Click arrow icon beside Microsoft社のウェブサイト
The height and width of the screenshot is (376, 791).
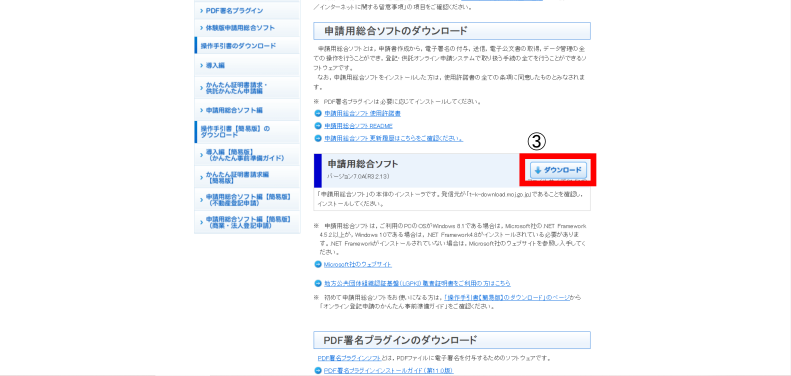[x=318, y=264]
